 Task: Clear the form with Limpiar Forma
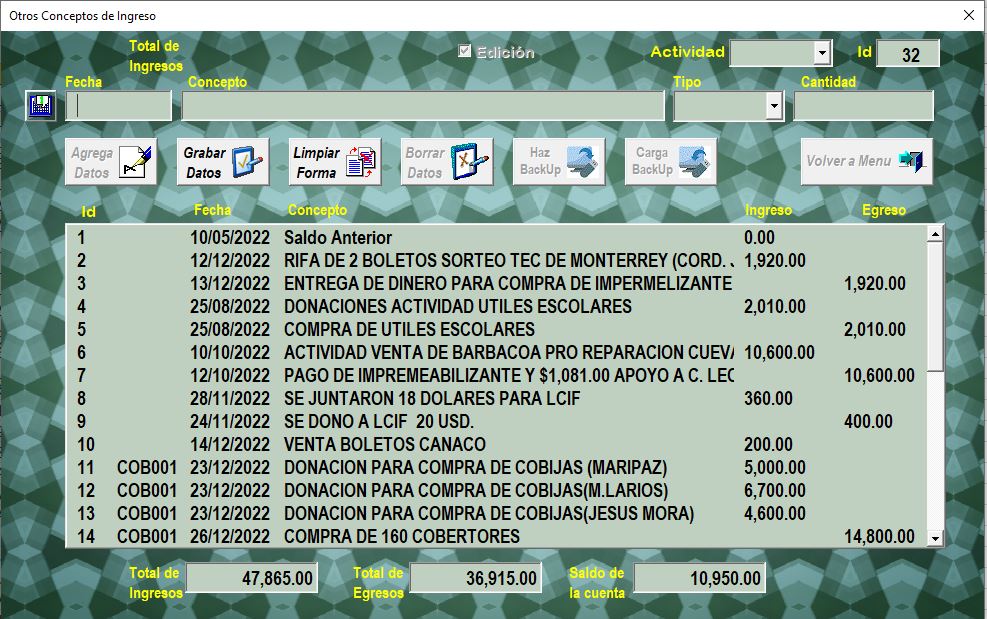tap(335, 162)
